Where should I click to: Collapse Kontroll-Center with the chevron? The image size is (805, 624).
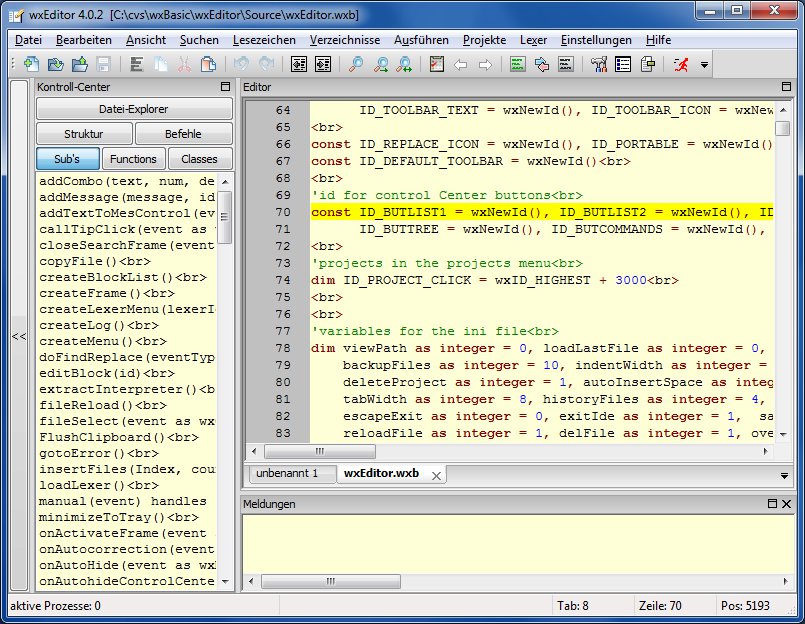pyautogui.click(x=18, y=337)
